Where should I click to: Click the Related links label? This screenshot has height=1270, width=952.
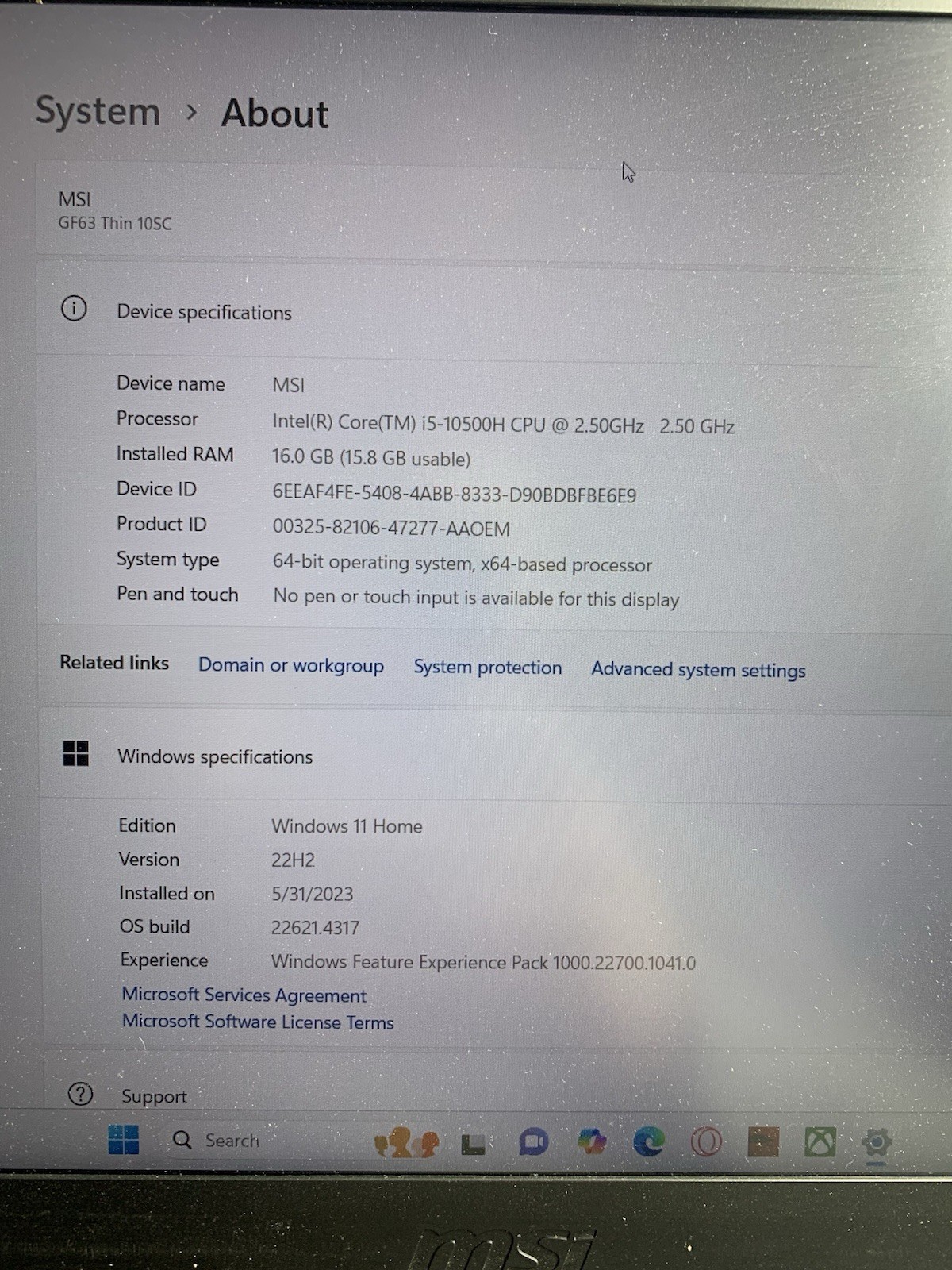(x=114, y=663)
